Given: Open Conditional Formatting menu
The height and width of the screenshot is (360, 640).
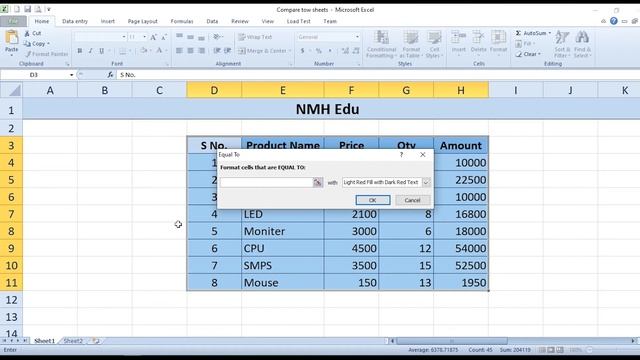Looking at the screenshot, I should click(x=381, y=44).
